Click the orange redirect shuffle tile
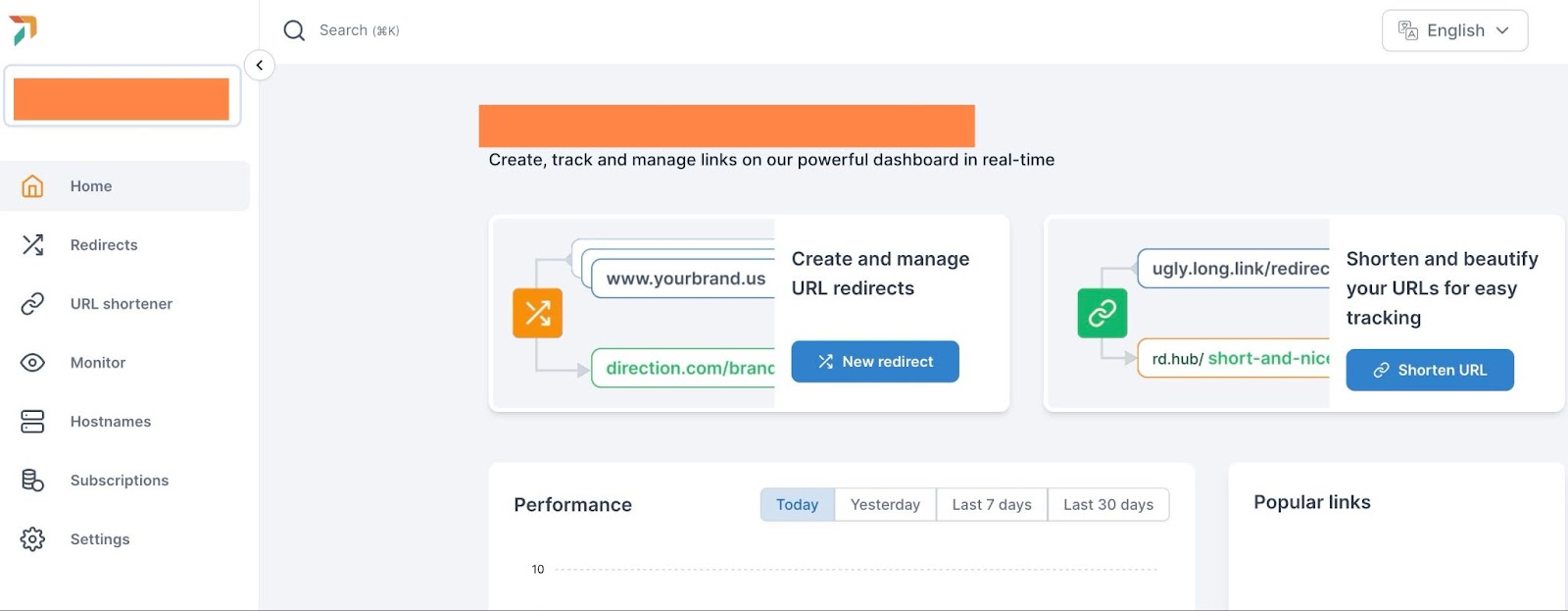 [537, 313]
